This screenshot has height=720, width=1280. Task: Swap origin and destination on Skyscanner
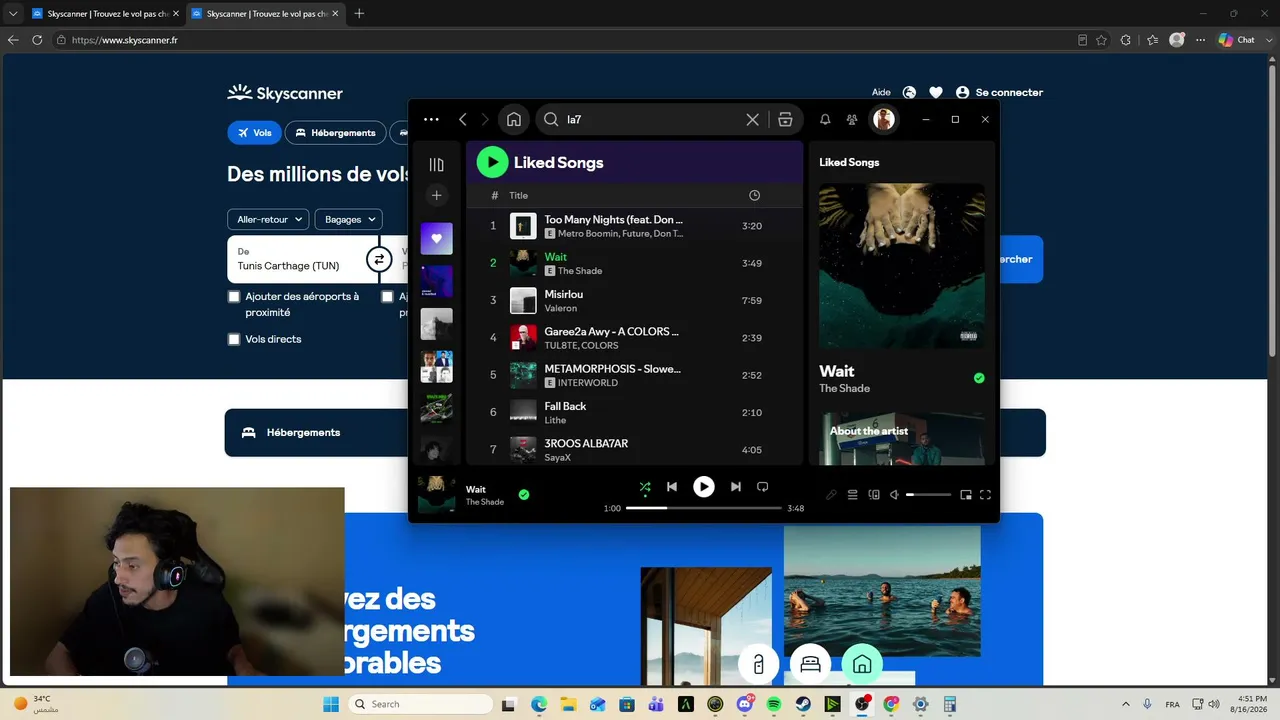tap(379, 260)
